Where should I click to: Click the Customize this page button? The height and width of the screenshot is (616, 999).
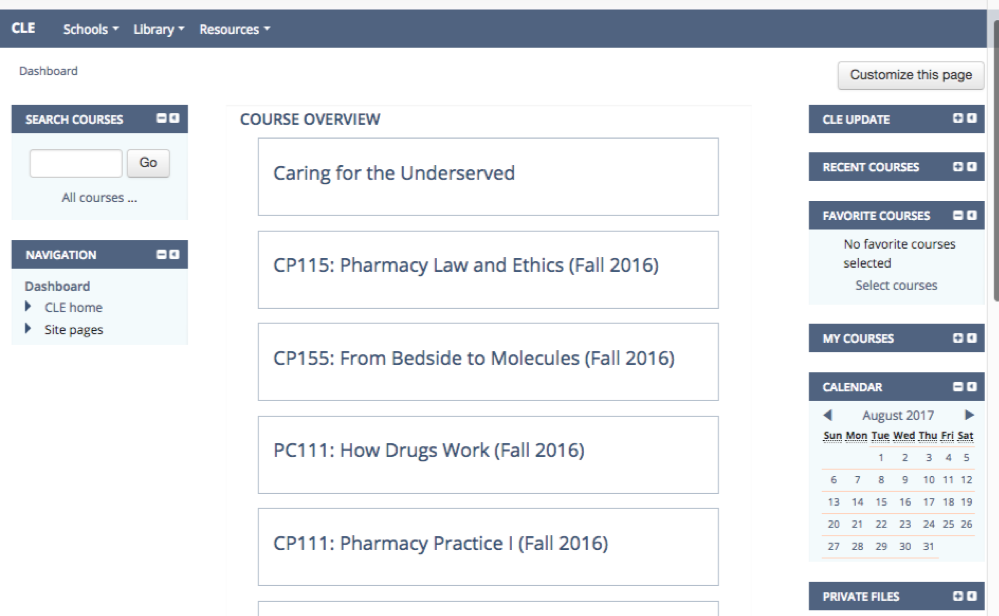[910, 75]
